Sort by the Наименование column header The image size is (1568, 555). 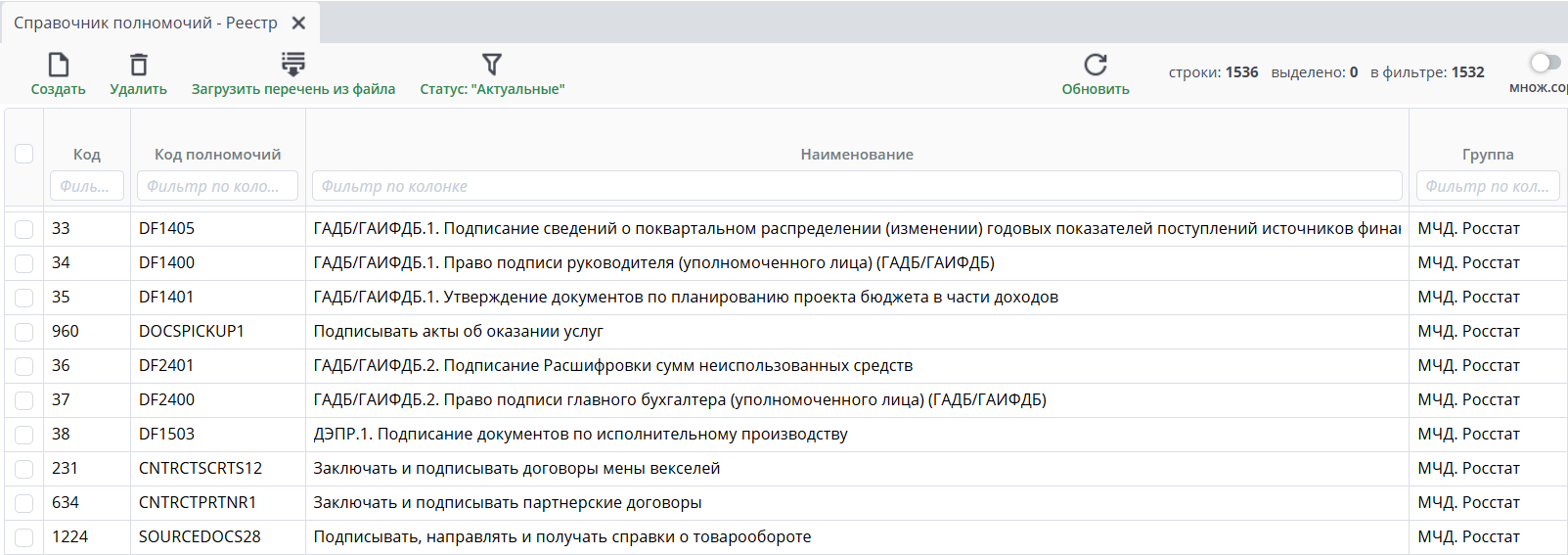pyautogui.click(x=857, y=154)
